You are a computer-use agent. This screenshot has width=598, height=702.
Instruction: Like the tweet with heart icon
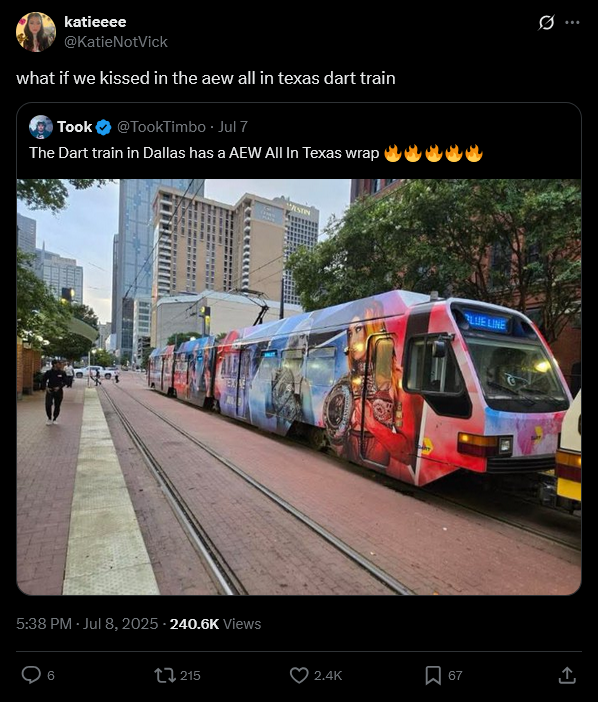(x=299, y=675)
